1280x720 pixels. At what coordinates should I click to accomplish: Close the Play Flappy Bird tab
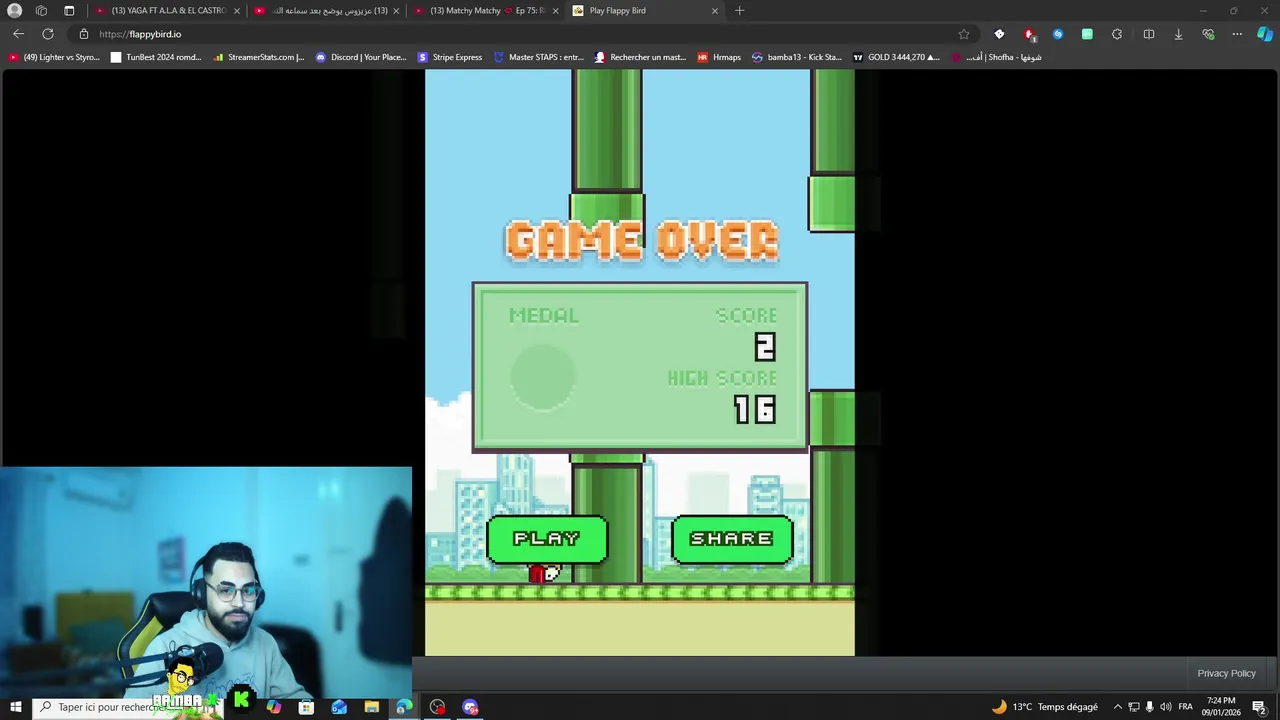tap(714, 10)
